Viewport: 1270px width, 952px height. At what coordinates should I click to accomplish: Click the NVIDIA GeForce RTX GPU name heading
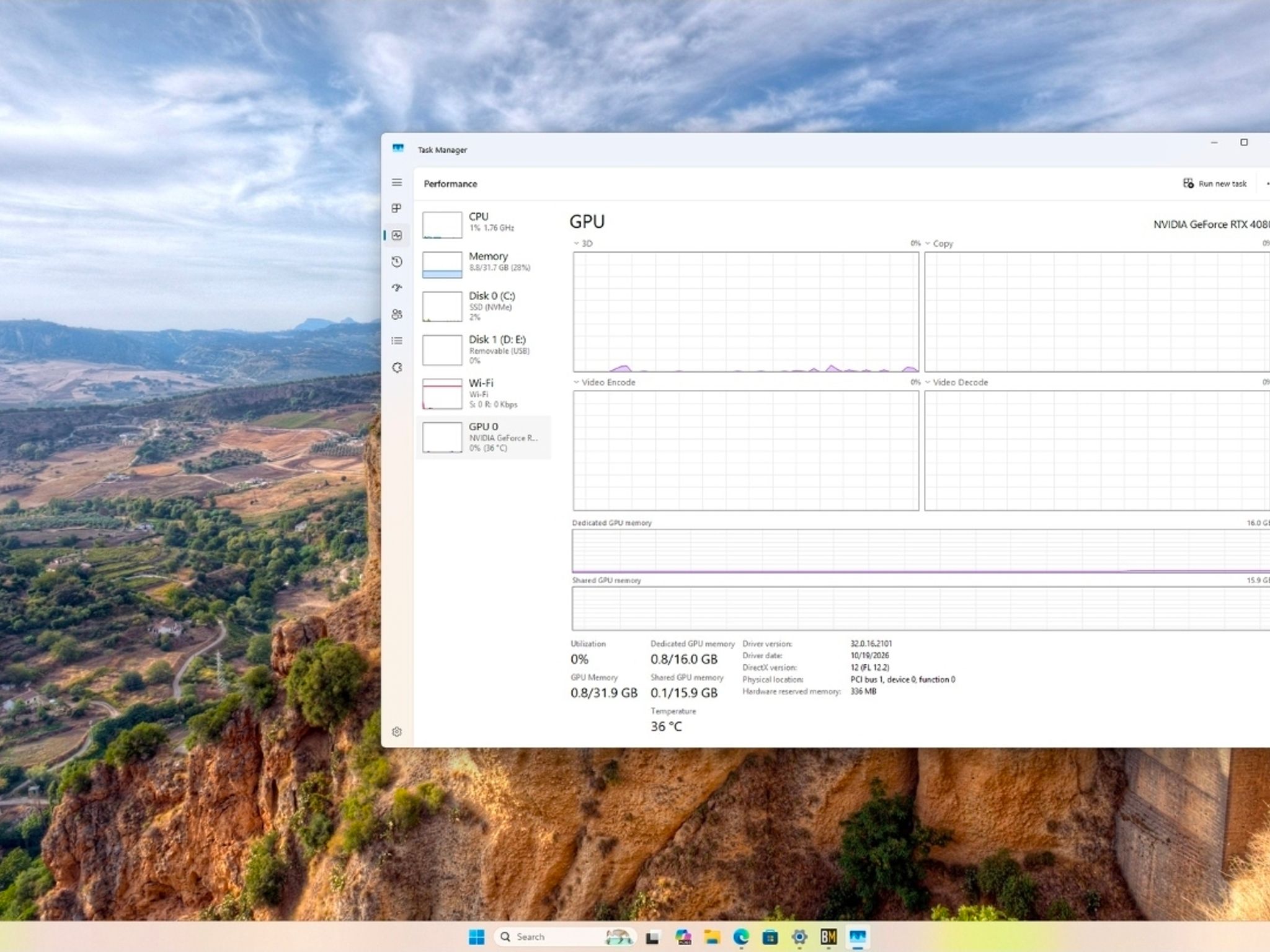click(1211, 224)
